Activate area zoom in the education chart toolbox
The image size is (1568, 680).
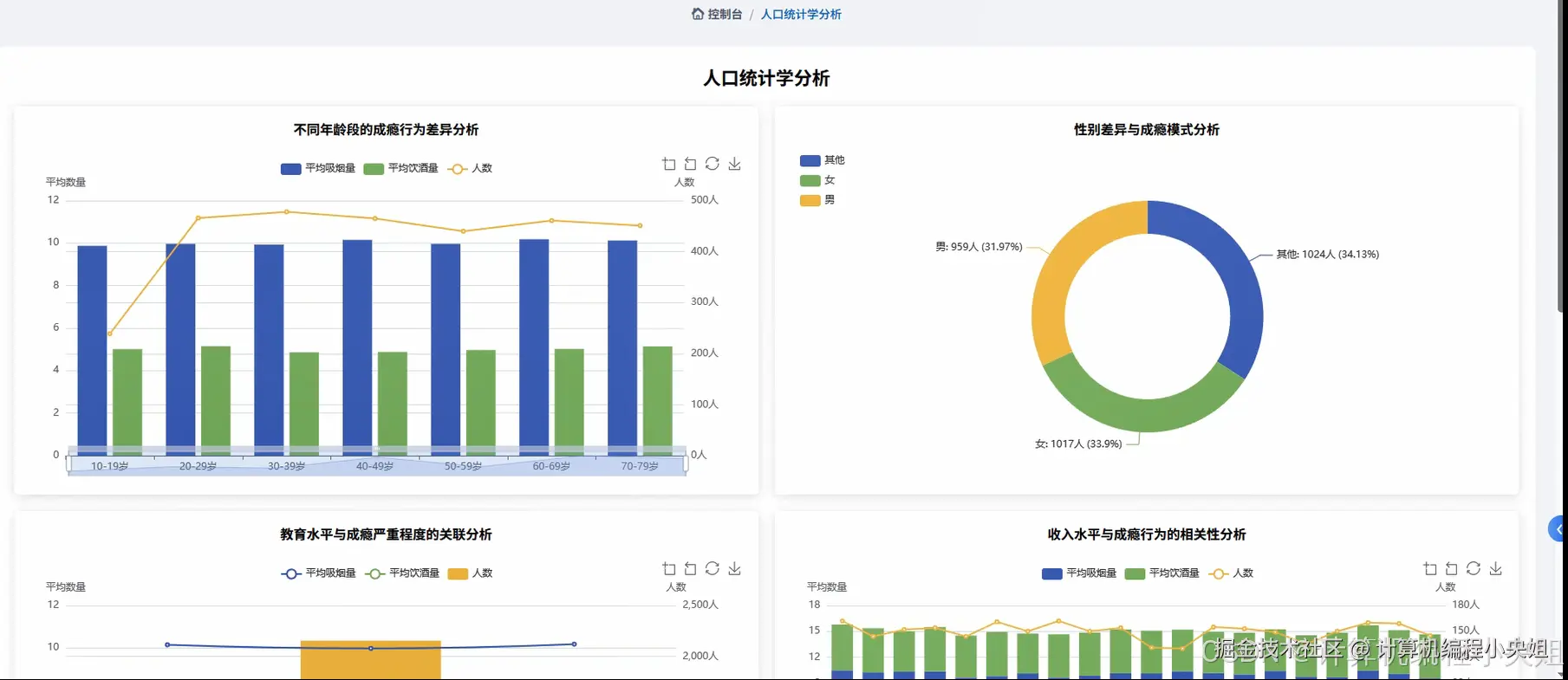point(669,568)
